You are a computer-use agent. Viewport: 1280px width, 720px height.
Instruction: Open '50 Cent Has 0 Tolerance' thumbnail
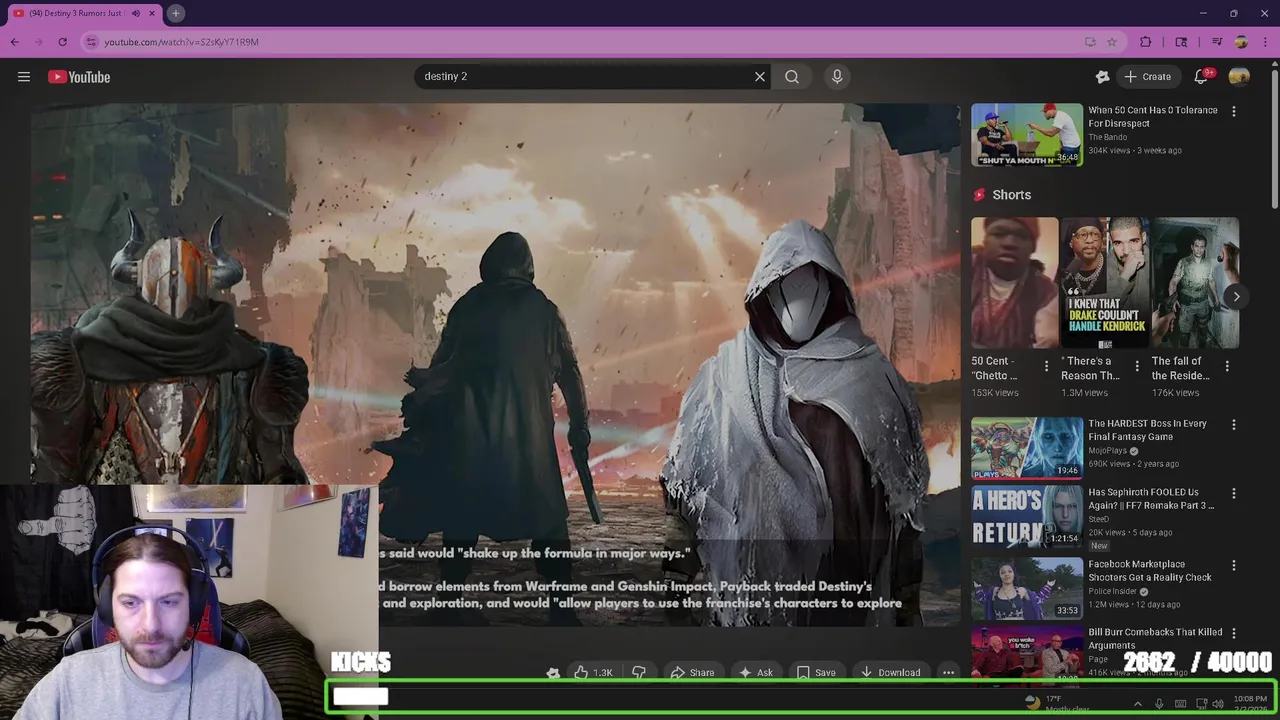[x=1027, y=134]
